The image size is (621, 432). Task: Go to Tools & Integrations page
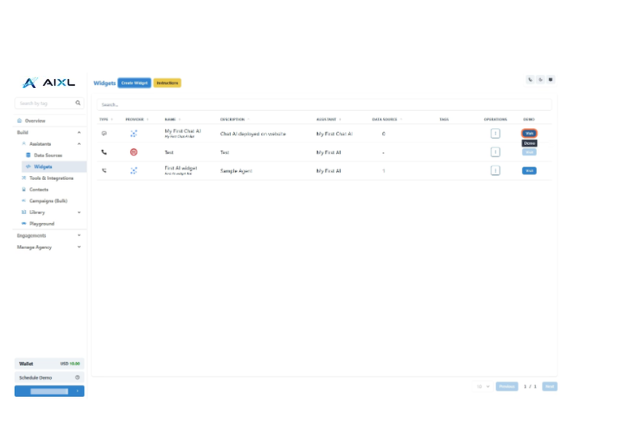[51, 178]
